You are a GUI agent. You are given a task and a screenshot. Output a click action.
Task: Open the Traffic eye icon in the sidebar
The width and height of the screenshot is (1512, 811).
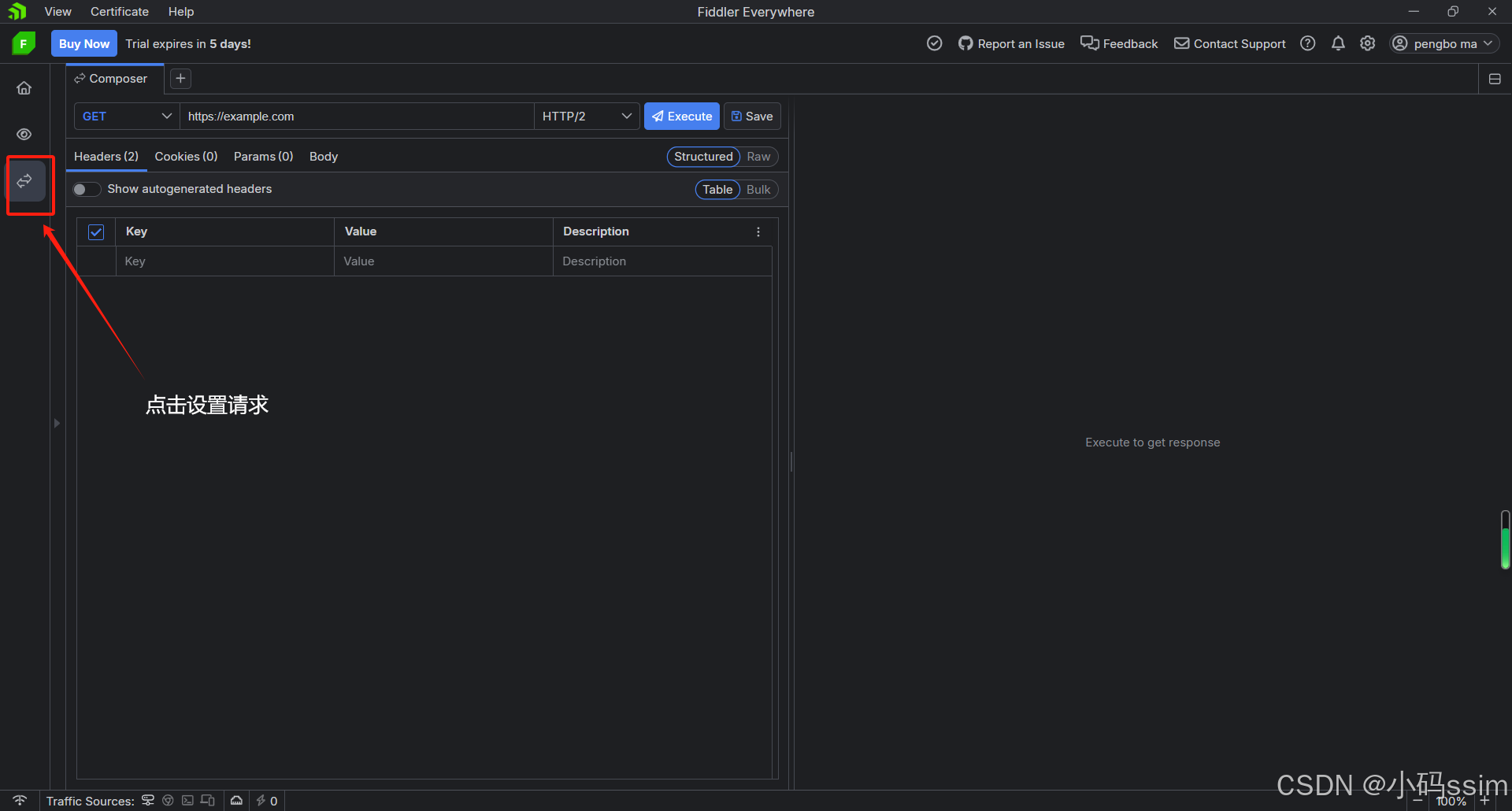(x=24, y=134)
